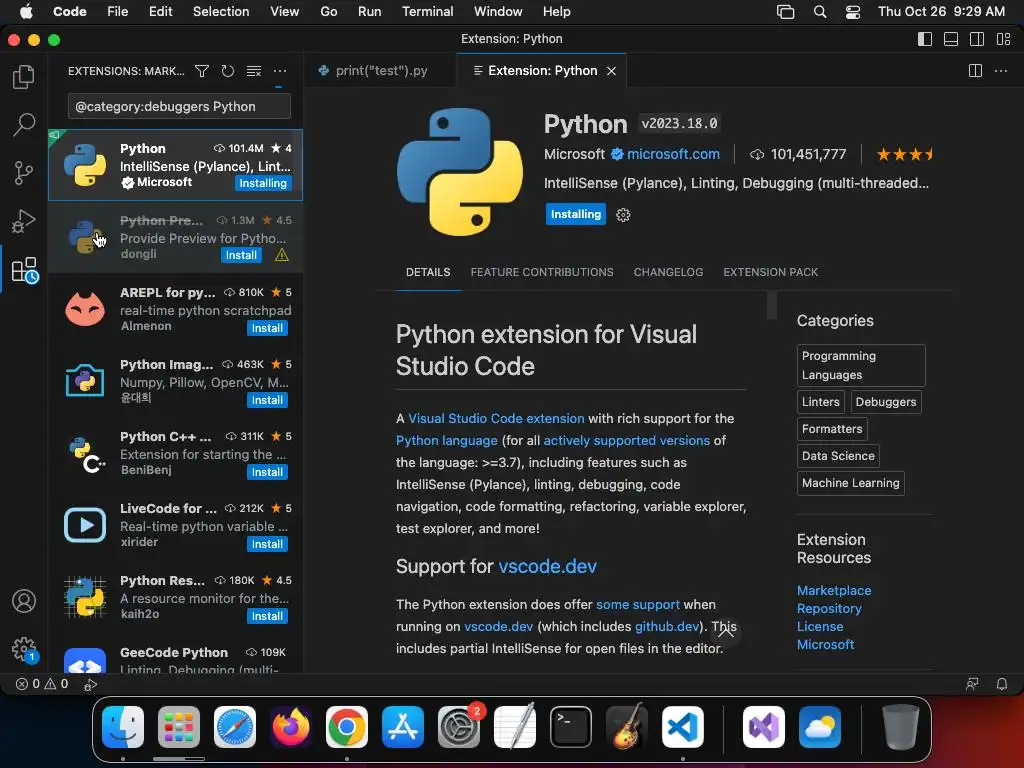Viewport: 1024px width, 768px height.
Task: Open the microsoft.com publisher link
Action: (673, 154)
